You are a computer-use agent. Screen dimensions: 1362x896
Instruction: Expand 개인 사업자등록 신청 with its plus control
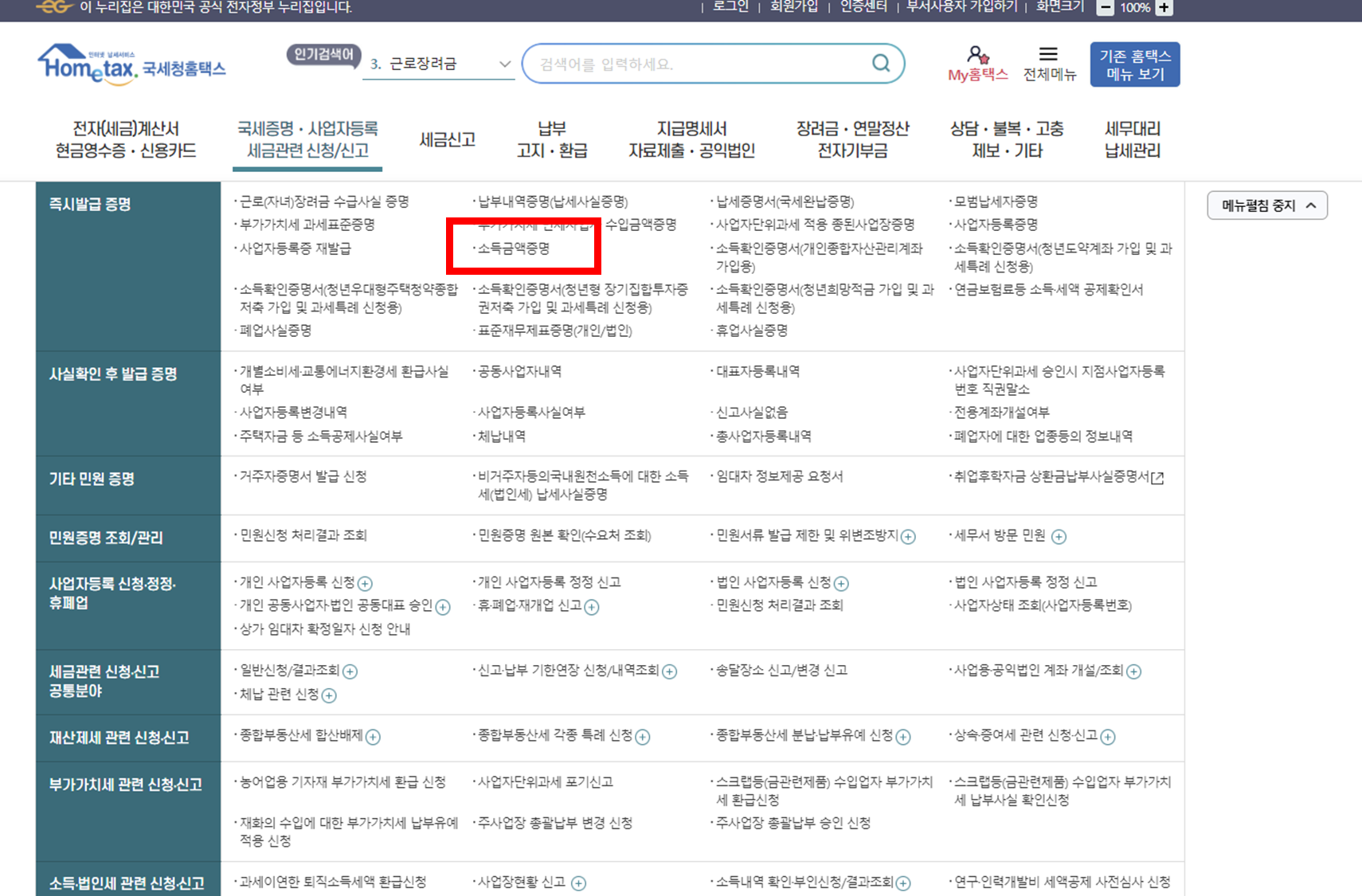coord(367,583)
